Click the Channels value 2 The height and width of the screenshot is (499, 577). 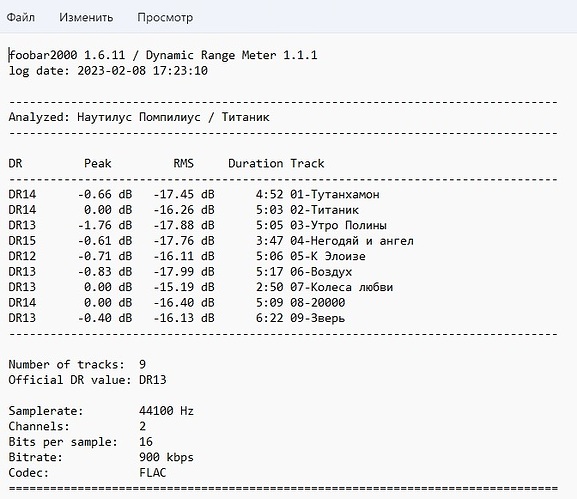click(142, 426)
